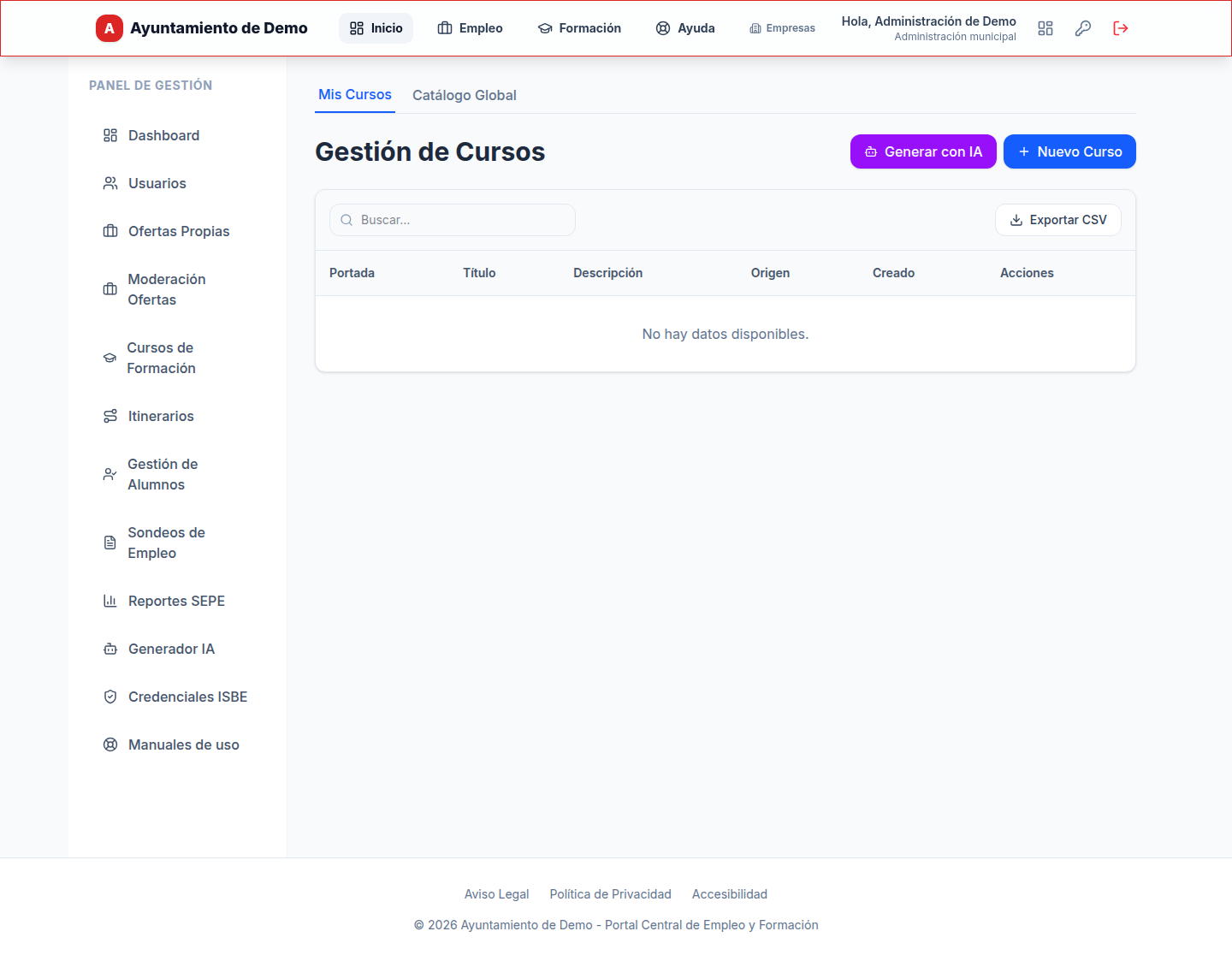1232x961 pixels.
Task: Click the Portada column header
Action: click(x=352, y=273)
